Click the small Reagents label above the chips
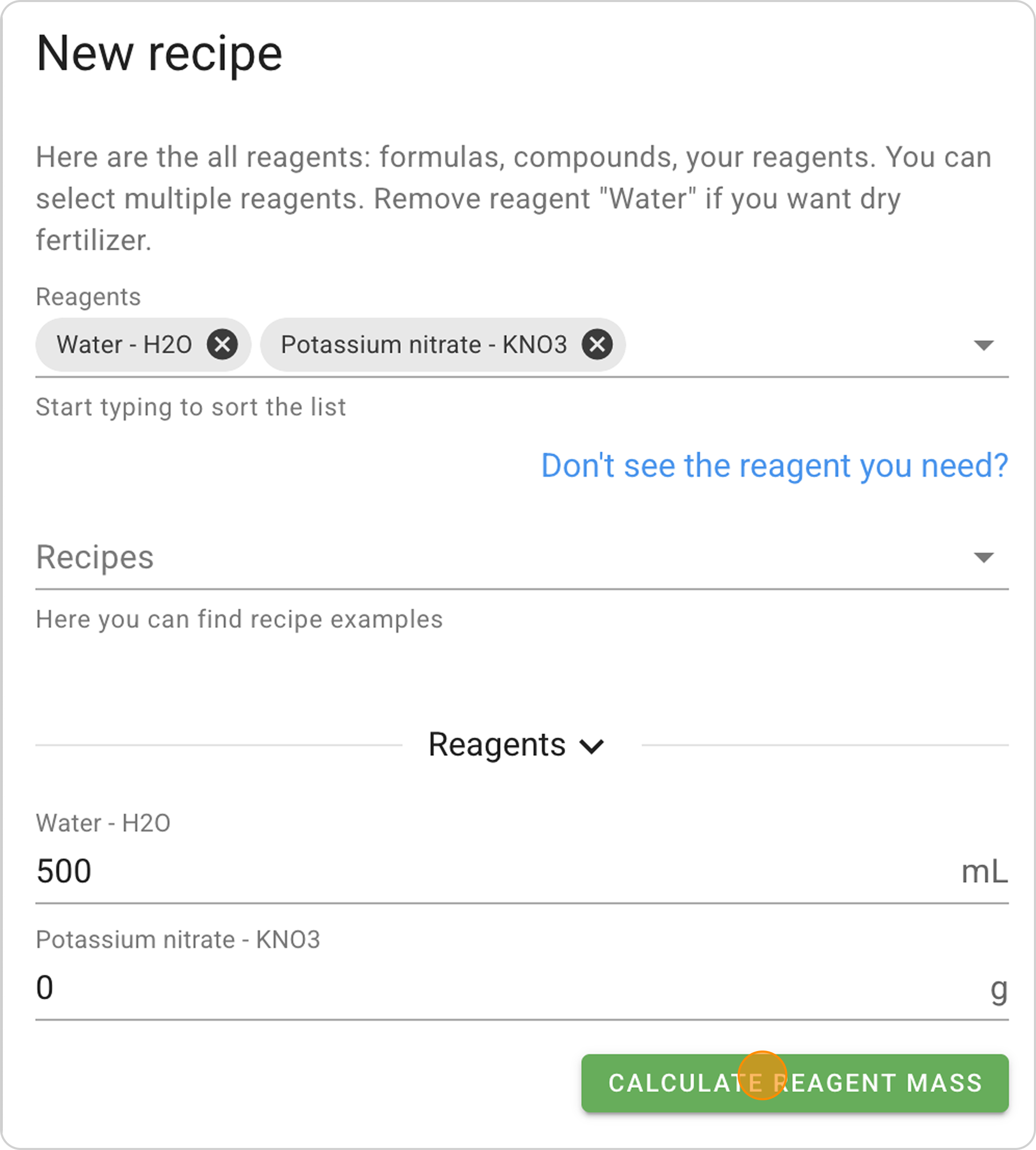 point(88,297)
